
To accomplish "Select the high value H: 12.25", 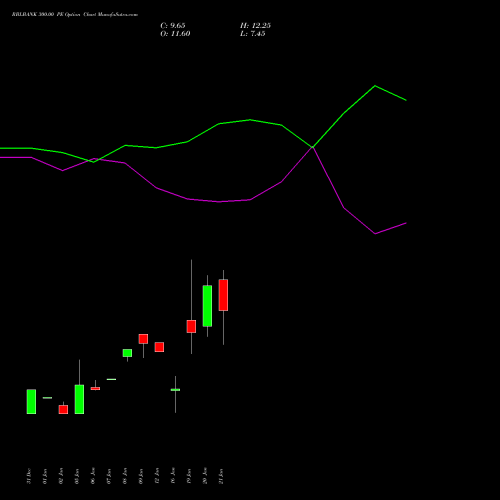I will point(255,26).
